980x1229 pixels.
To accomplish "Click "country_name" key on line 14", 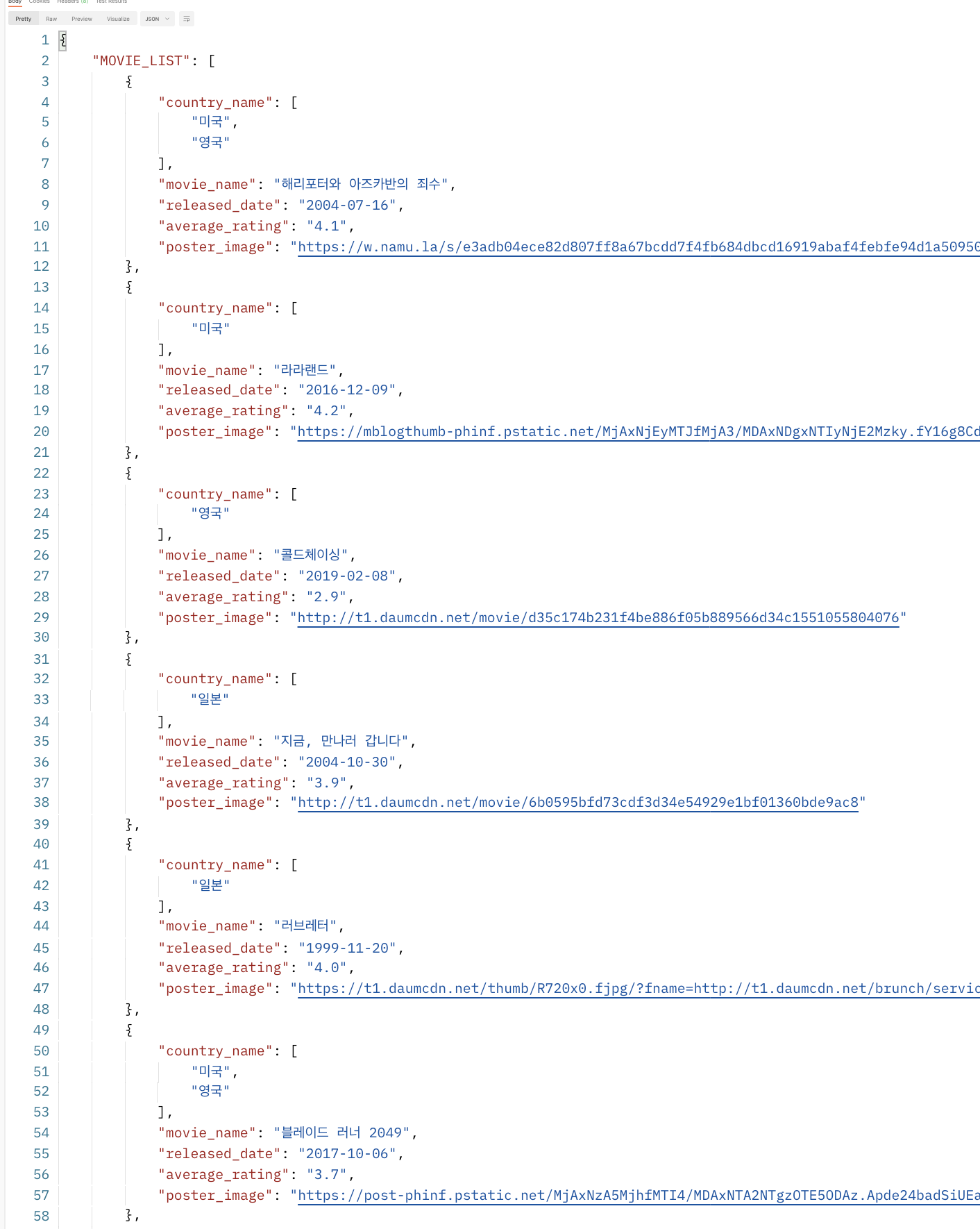I will [x=215, y=308].
